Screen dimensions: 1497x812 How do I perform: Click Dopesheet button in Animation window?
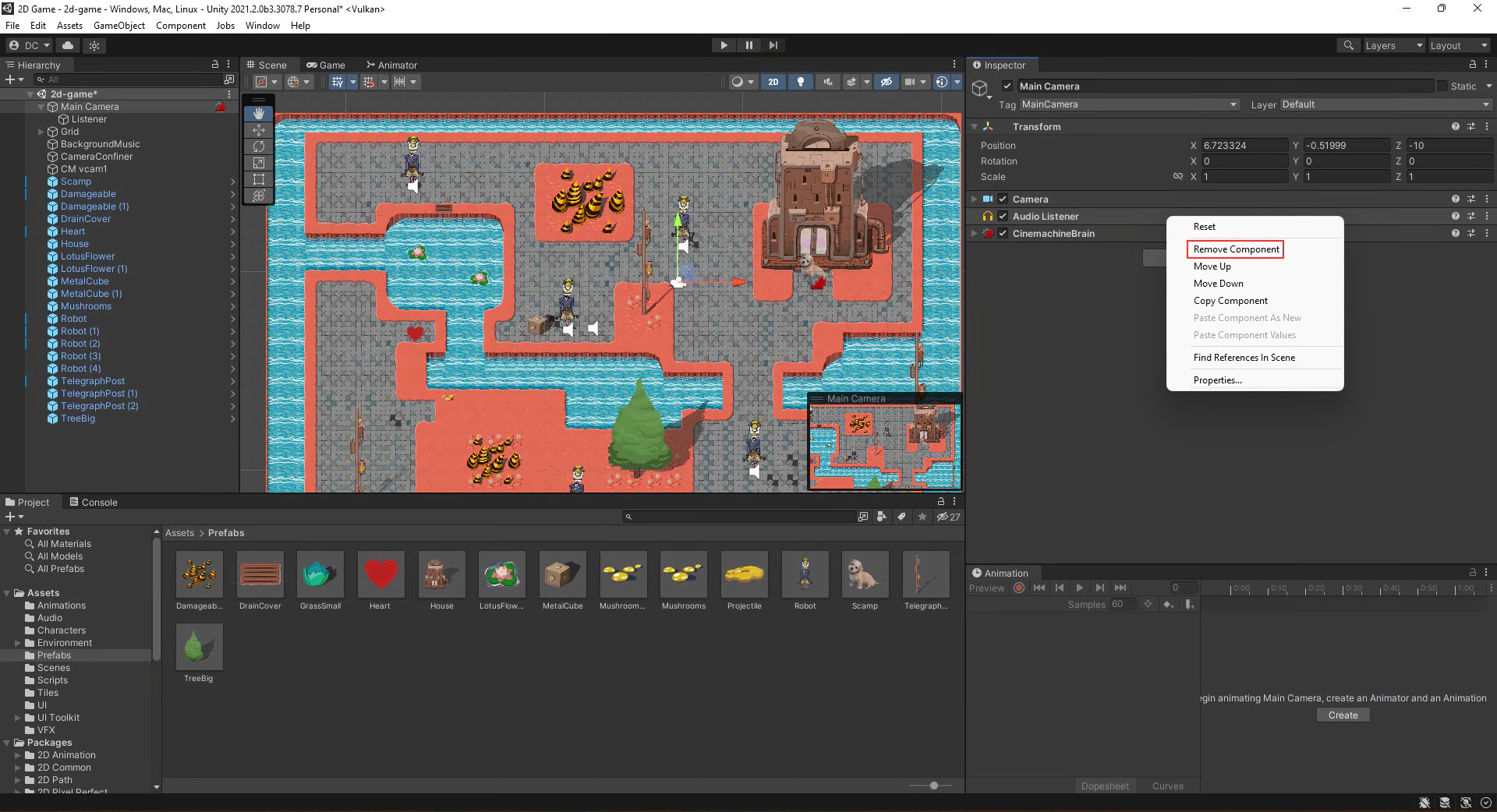coord(1105,786)
